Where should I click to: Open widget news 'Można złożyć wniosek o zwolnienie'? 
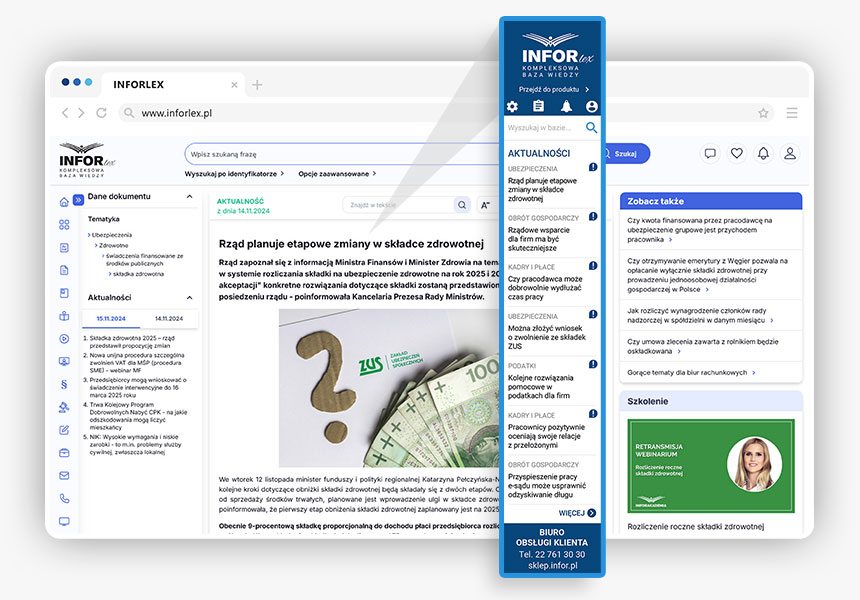(x=546, y=337)
